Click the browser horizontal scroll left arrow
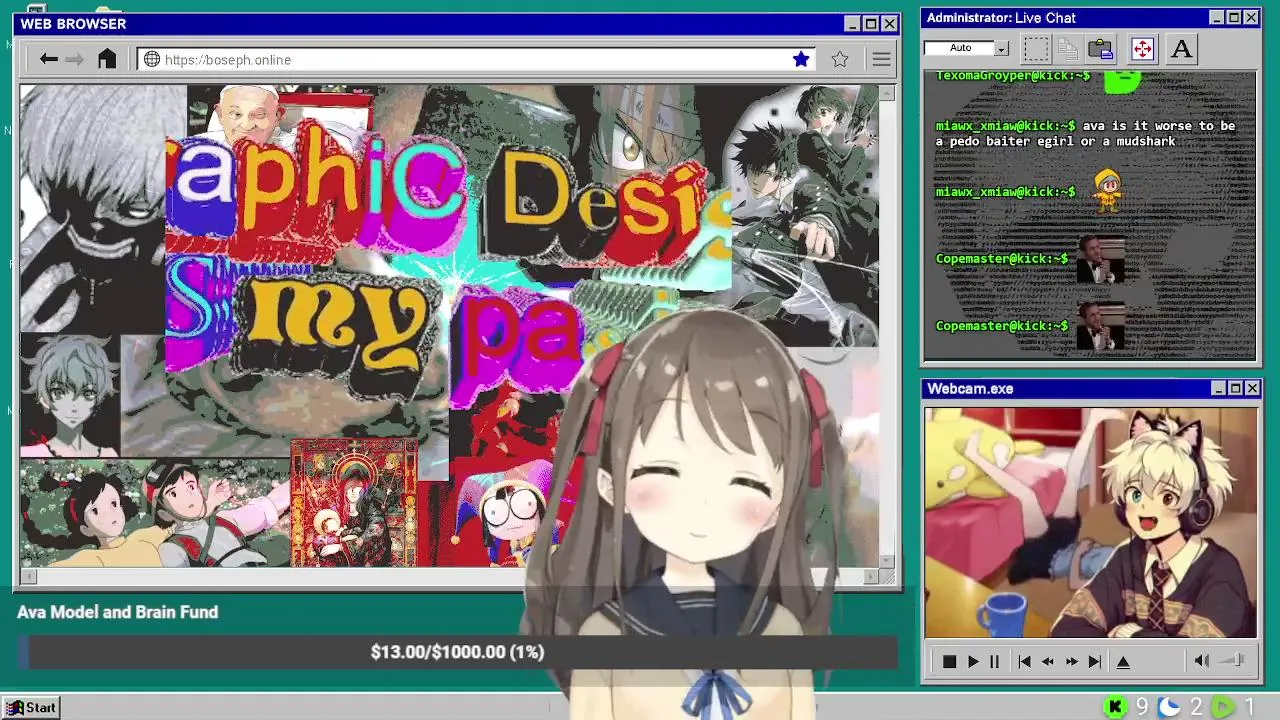The image size is (1280, 720). point(27,576)
